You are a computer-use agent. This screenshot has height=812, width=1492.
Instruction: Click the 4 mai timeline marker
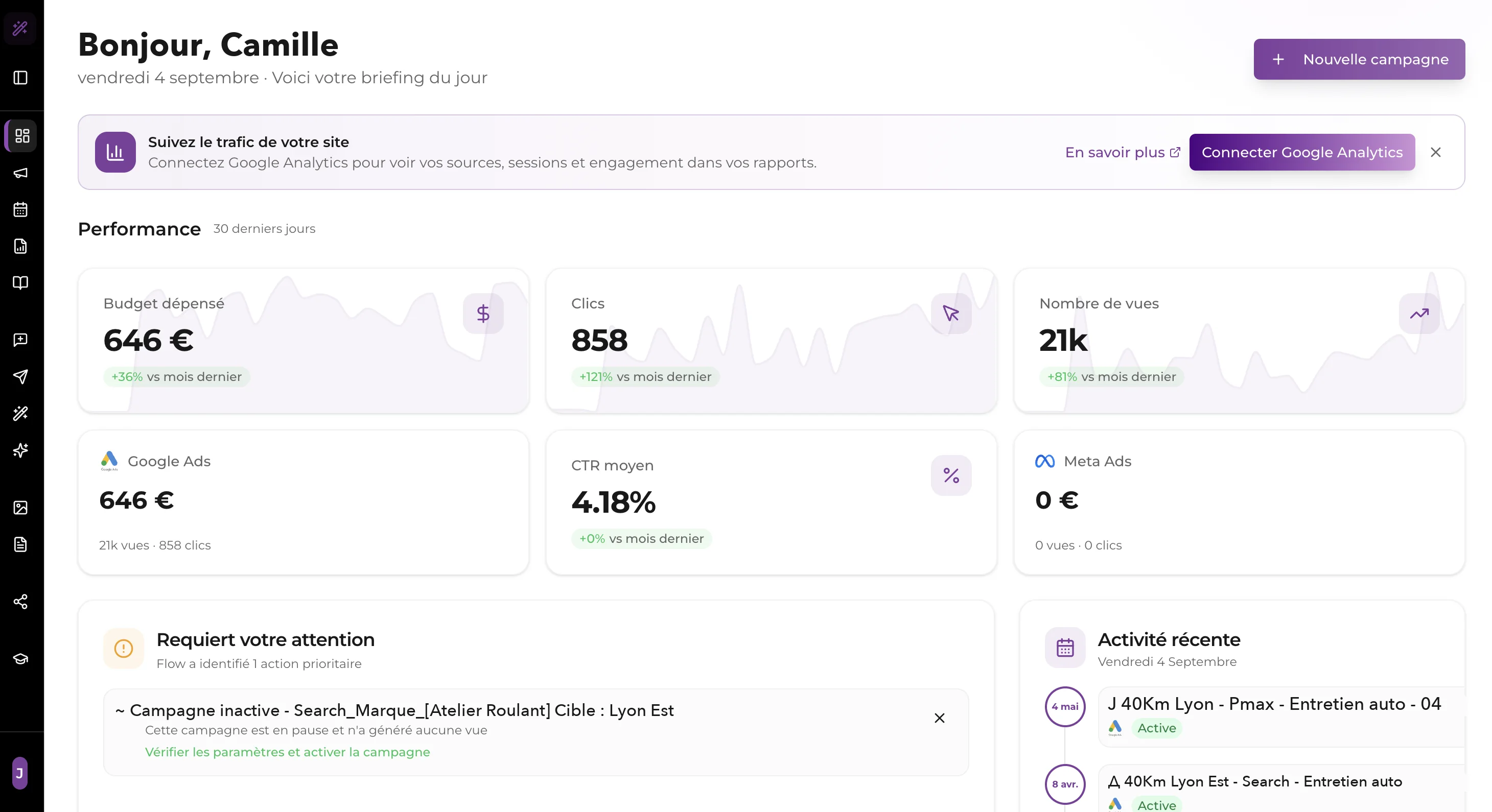point(1065,707)
